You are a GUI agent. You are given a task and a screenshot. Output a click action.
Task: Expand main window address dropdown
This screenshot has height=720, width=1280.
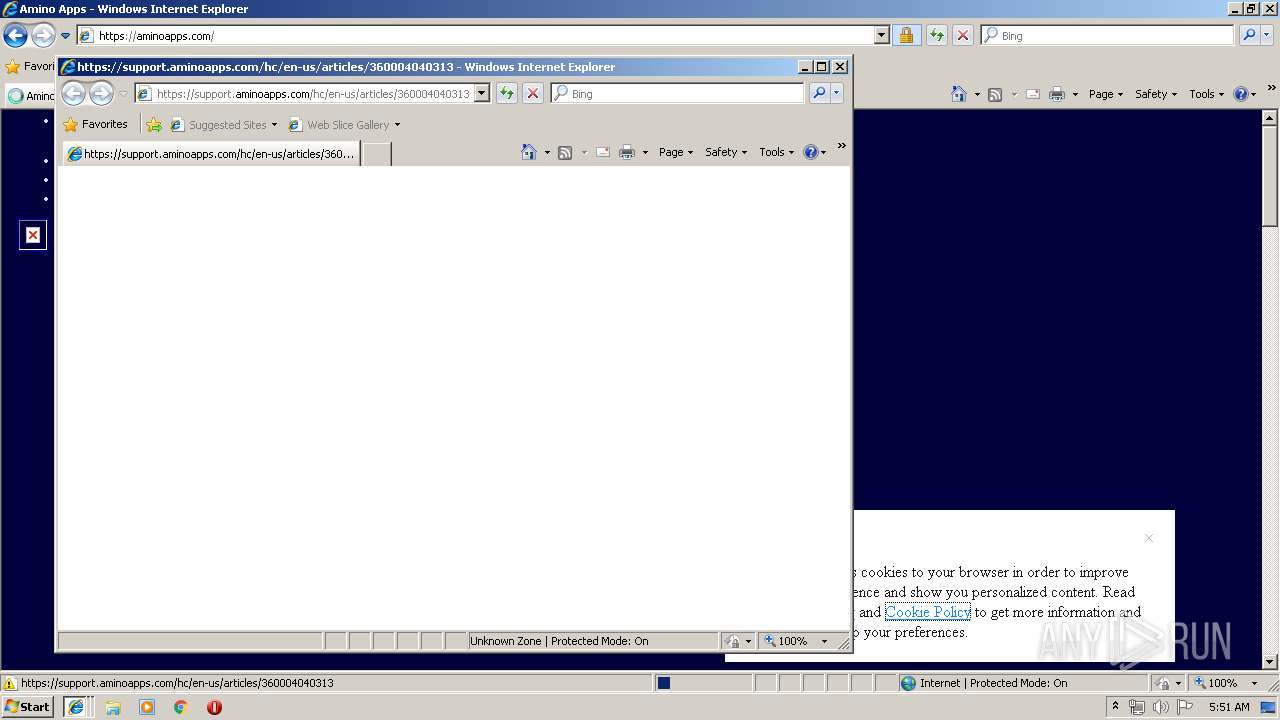(881, 35)
